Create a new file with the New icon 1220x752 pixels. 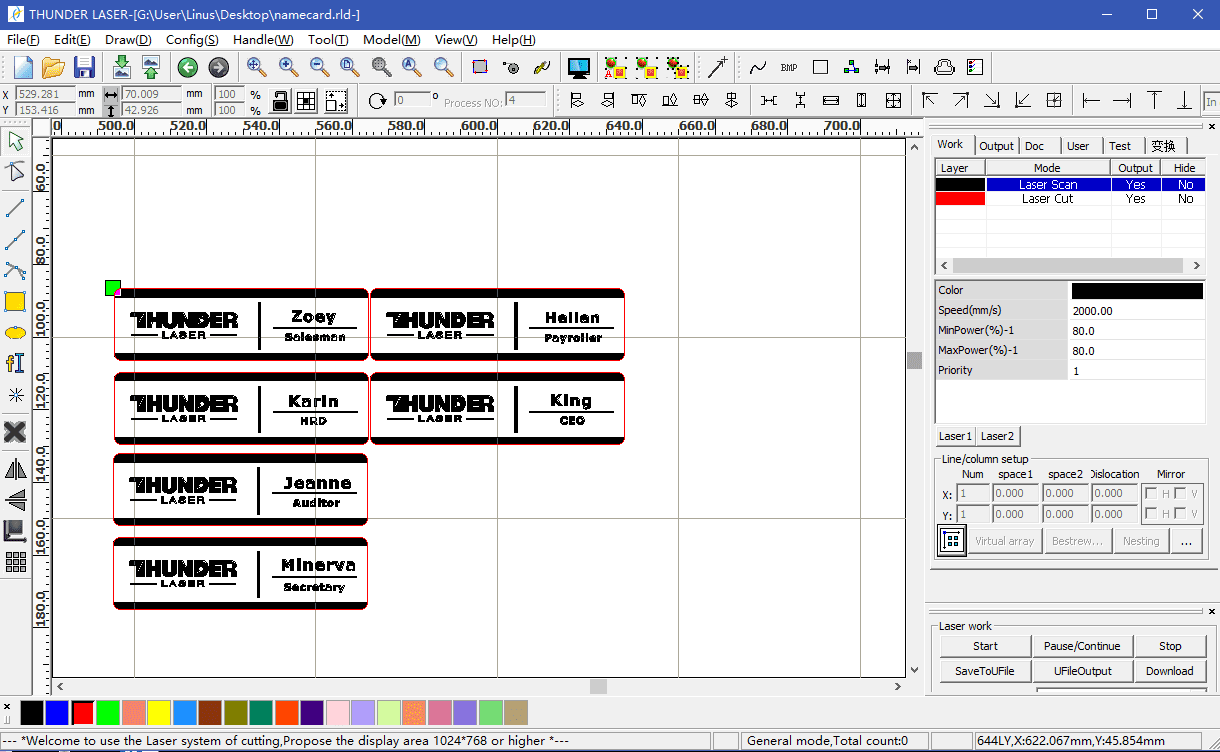click(22, 67)
